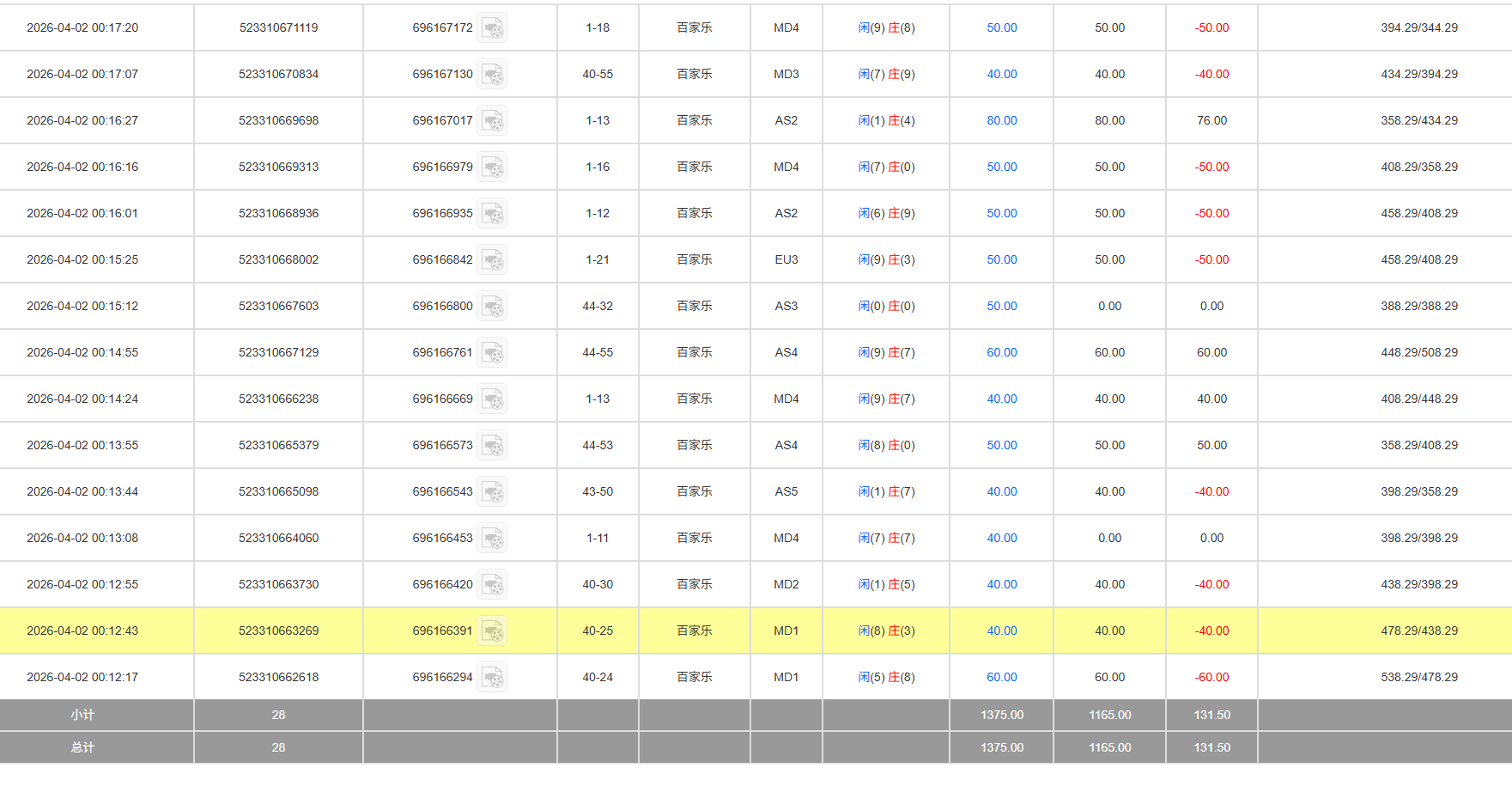Click the 40.00 bet link in the 00:13:08 row
Screen dimensions: 1512x786
click(x=1001, y=539)
